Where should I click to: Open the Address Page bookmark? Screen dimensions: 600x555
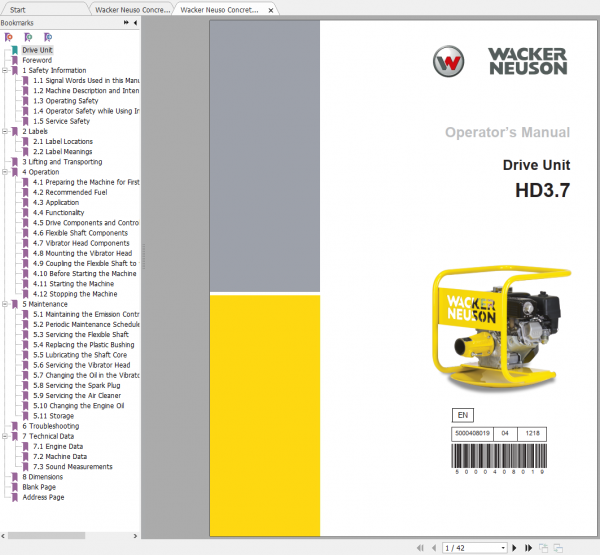(x=43, y=498)
